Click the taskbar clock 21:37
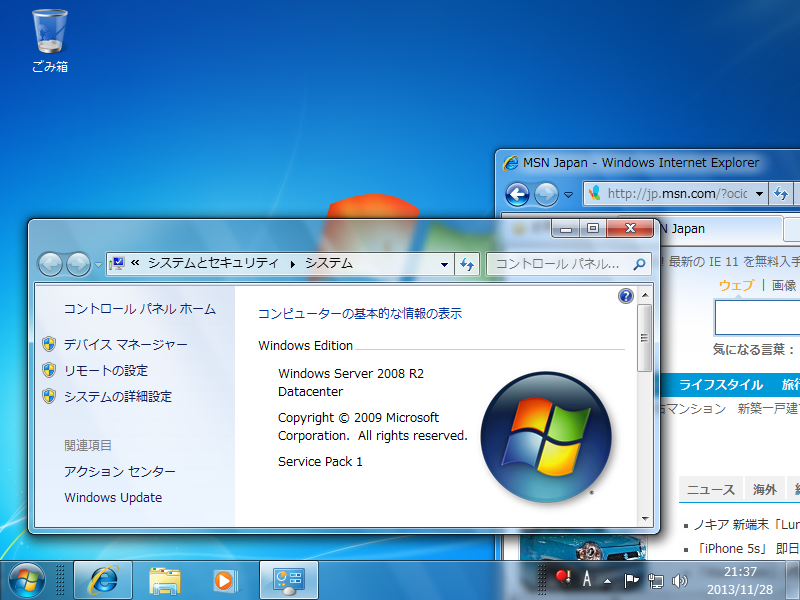Screen dimensions: 800x600 click(x=740, y=572)
